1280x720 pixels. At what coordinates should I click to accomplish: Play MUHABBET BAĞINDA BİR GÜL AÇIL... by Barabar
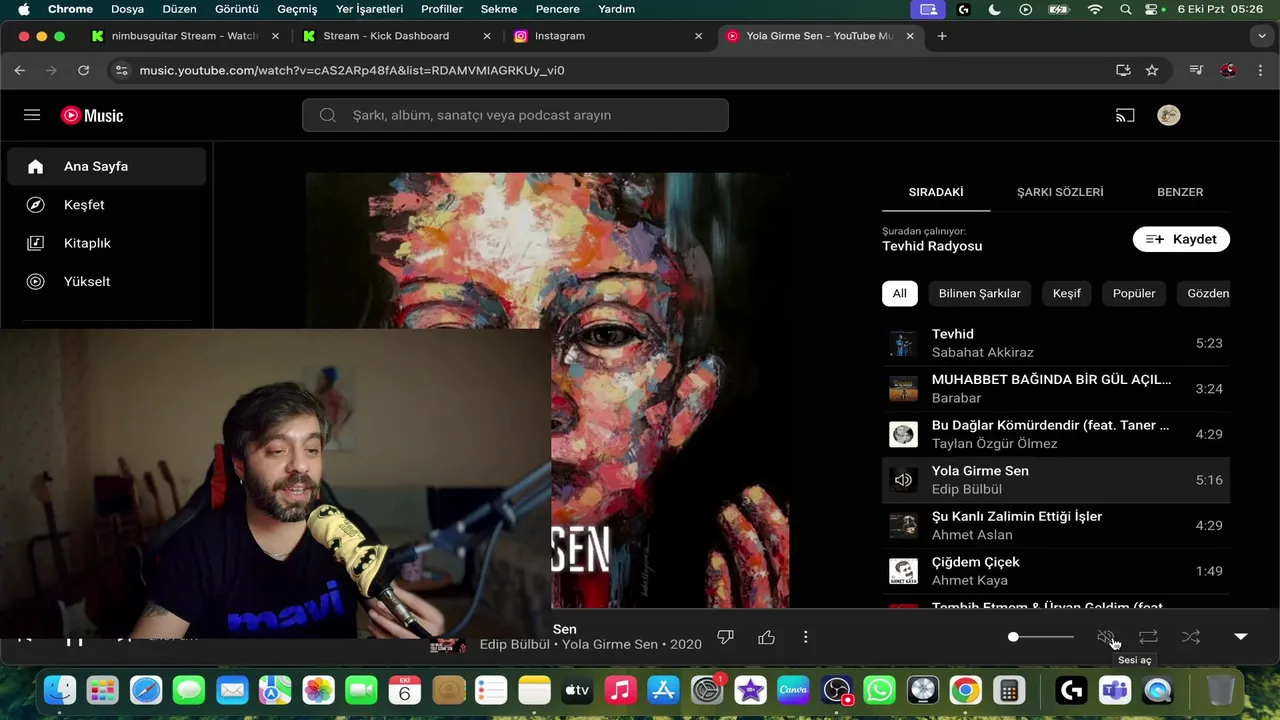(1056, 389)
